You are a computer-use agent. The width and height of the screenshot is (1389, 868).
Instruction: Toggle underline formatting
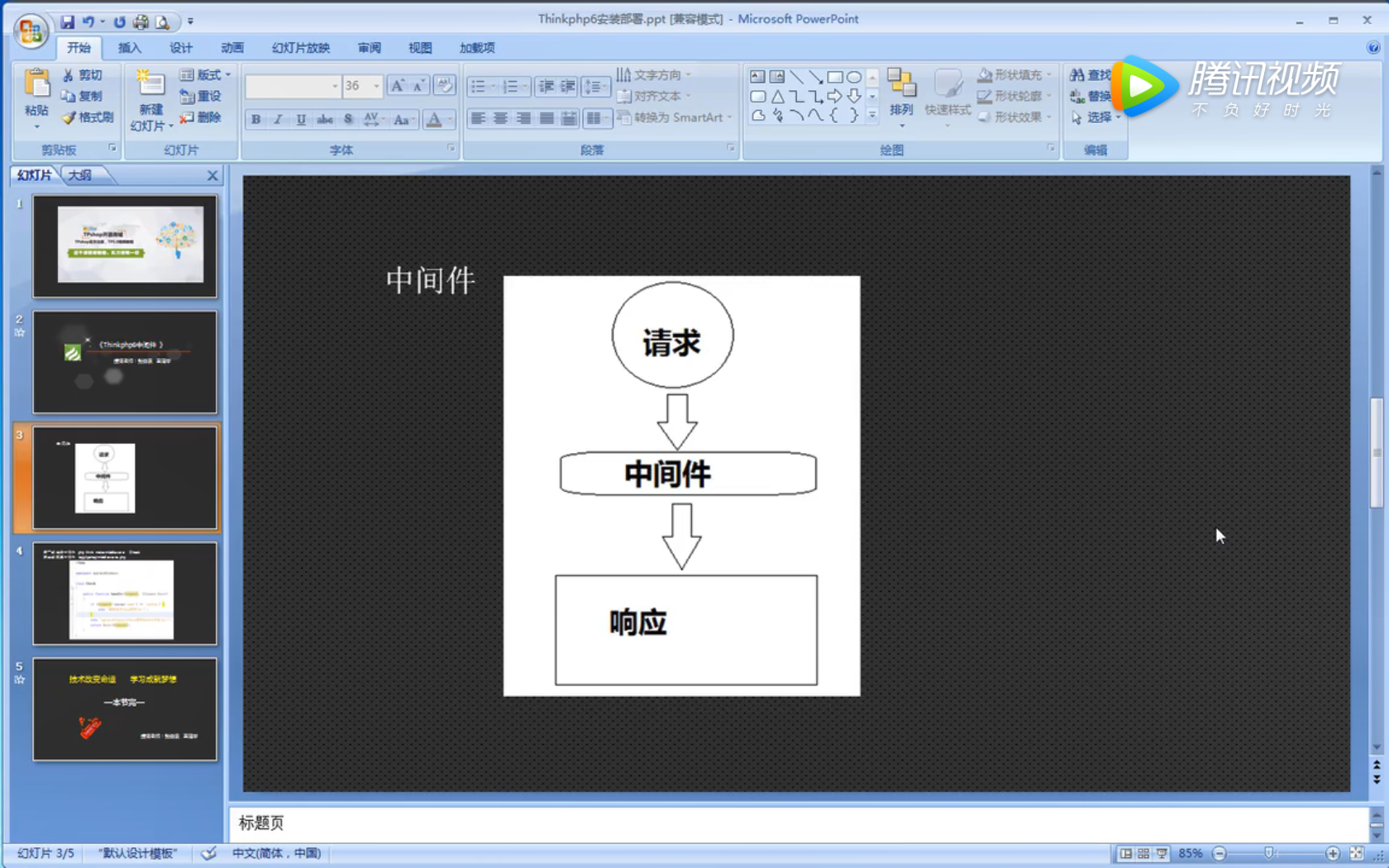[x=301, y=119]
